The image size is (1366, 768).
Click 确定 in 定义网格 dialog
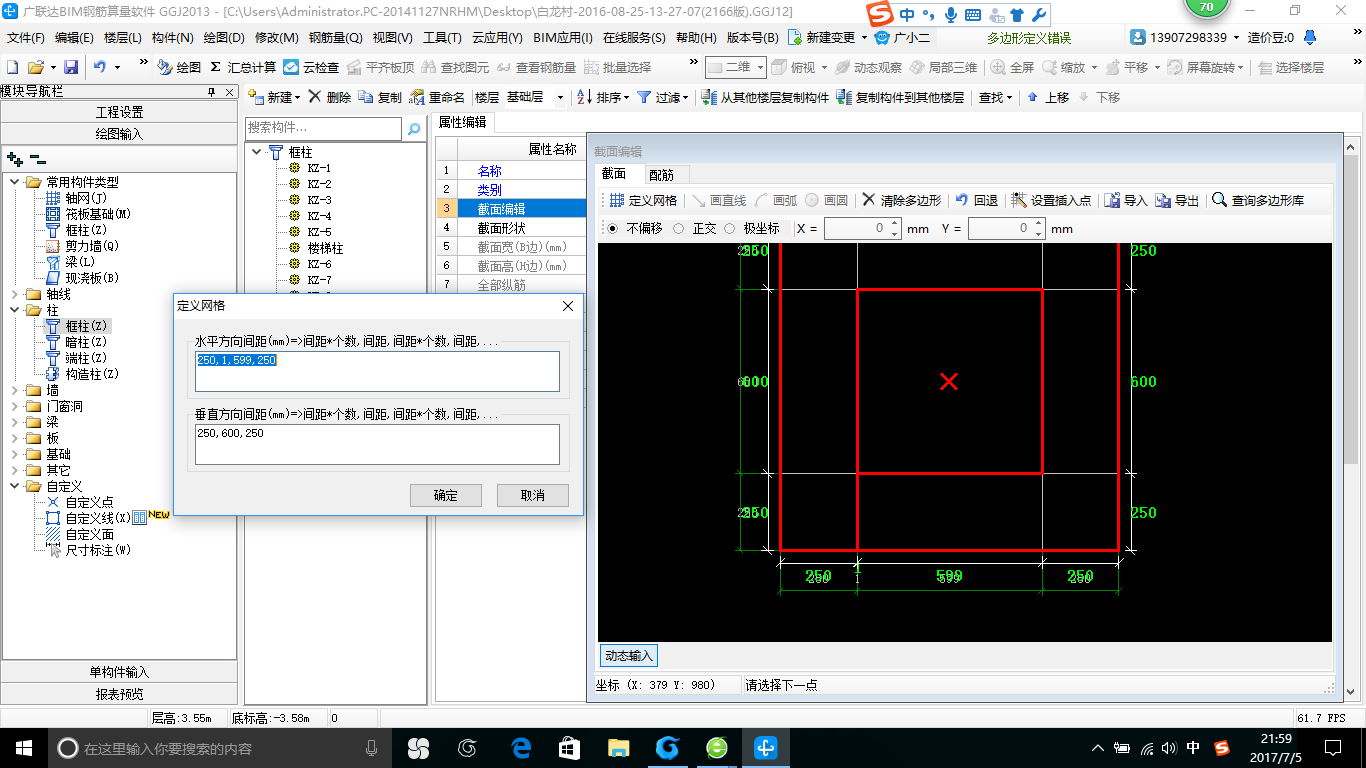tap(446, 495)
